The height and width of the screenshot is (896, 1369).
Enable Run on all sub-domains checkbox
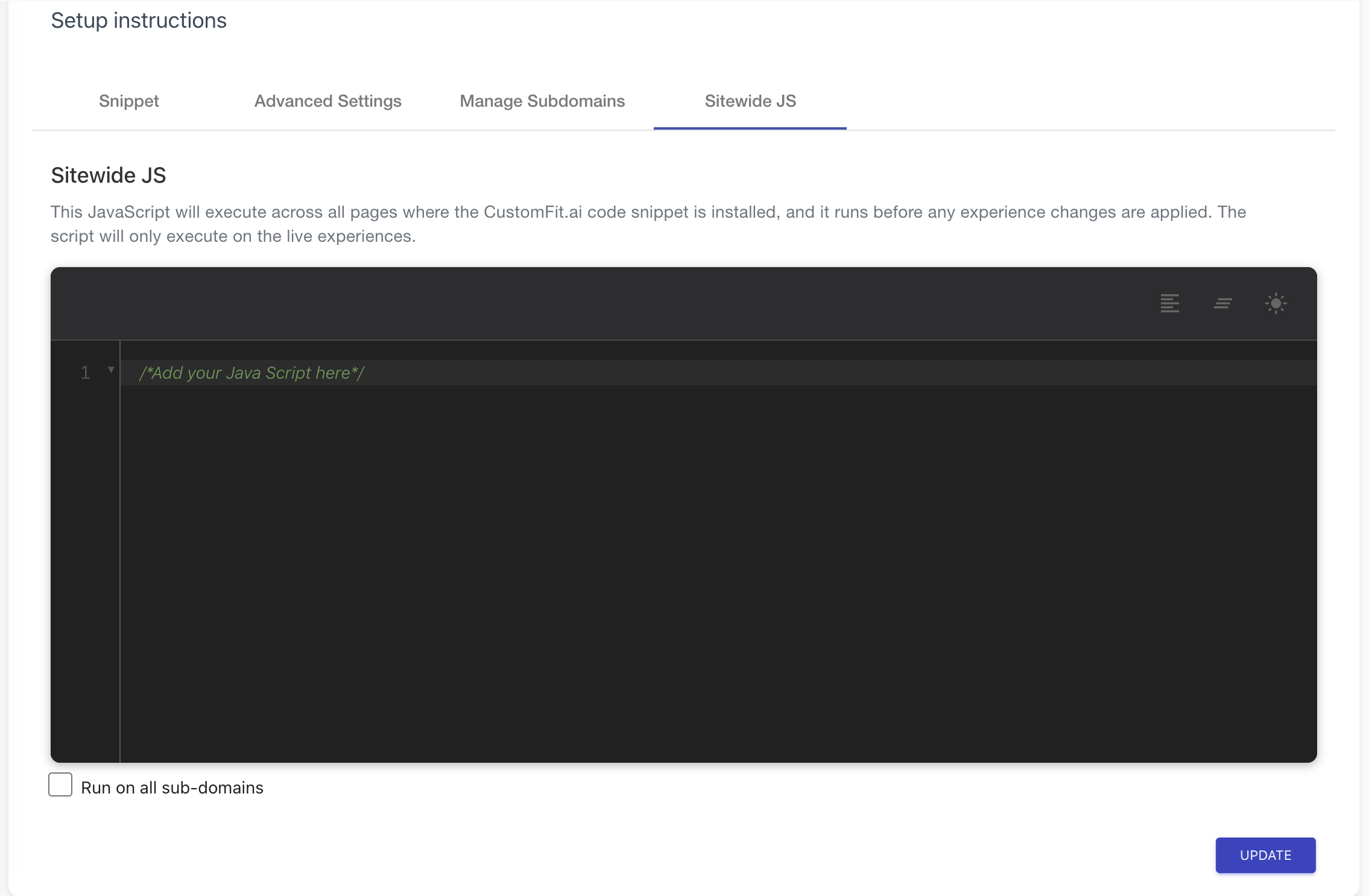60,784
